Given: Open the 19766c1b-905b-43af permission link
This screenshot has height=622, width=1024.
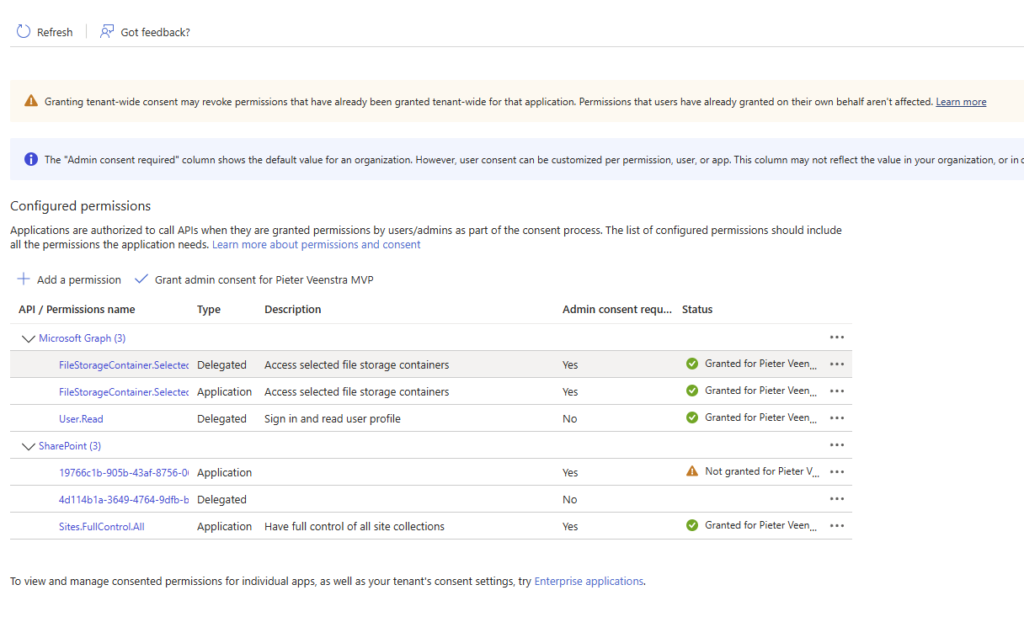Looking at the screenshot, I should [x=123, y=472].
